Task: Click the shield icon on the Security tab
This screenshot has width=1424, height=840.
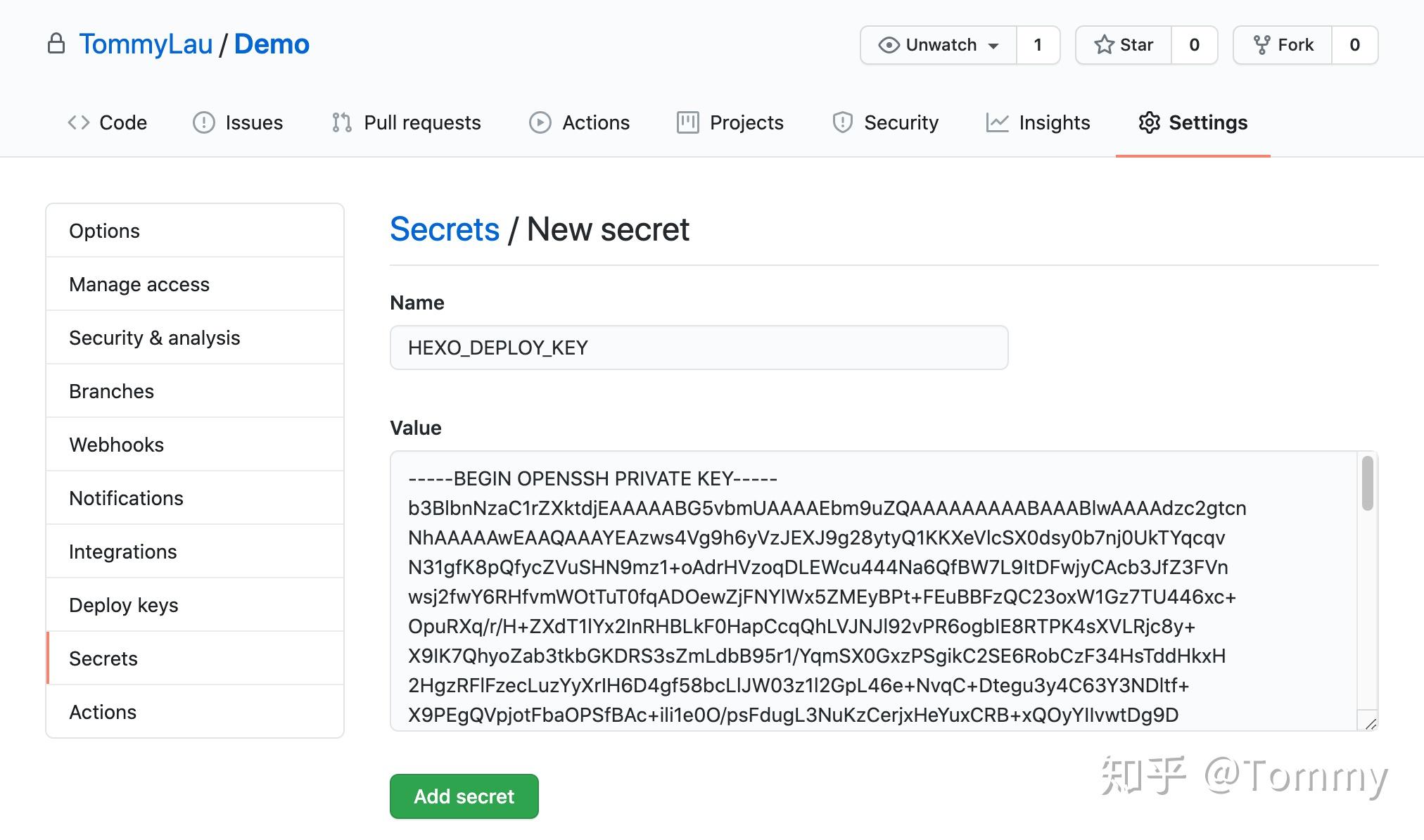Action: pyautogui.click(x=843, y=122)
